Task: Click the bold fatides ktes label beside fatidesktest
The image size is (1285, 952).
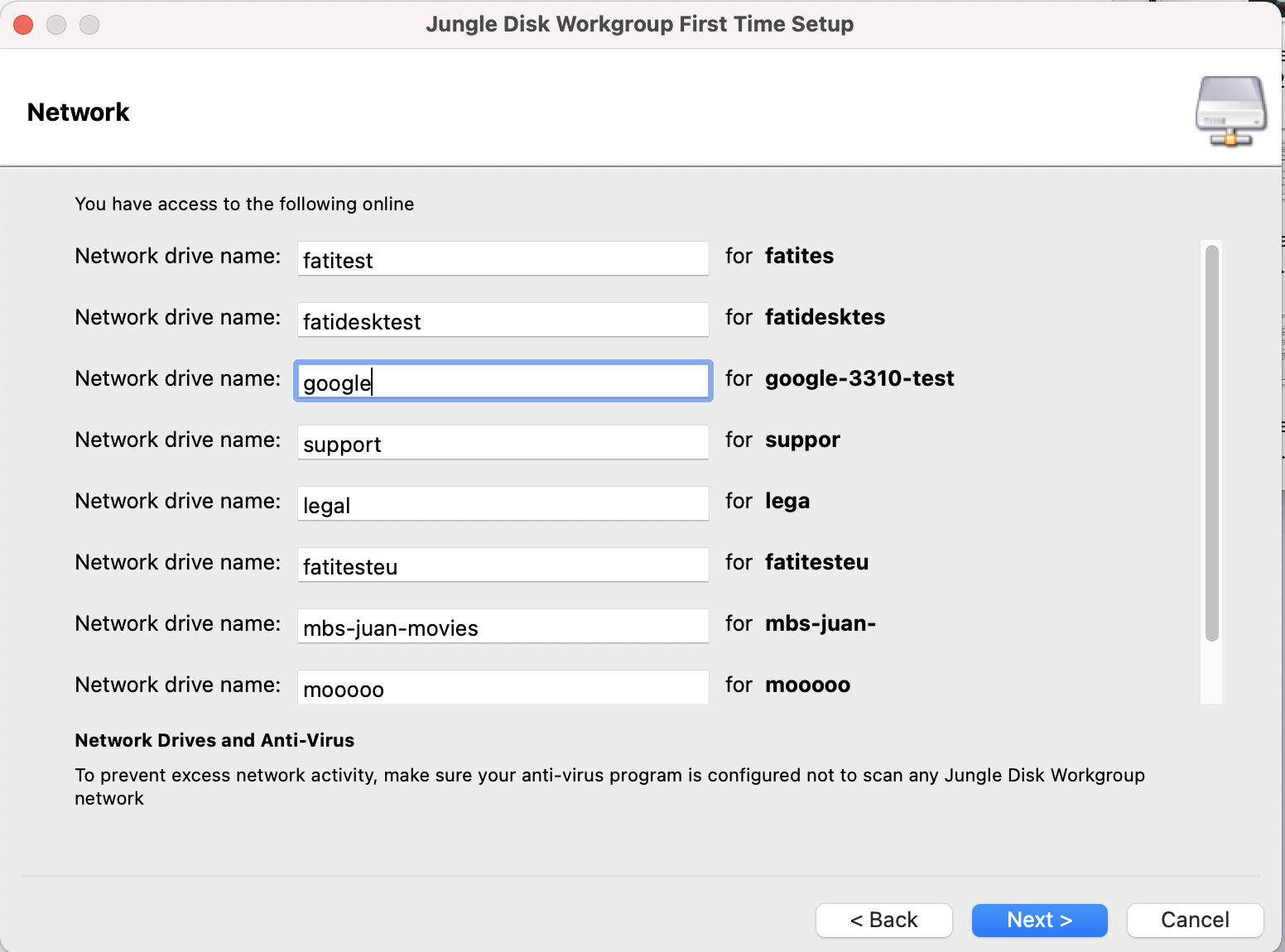Action: pos(825,317)
